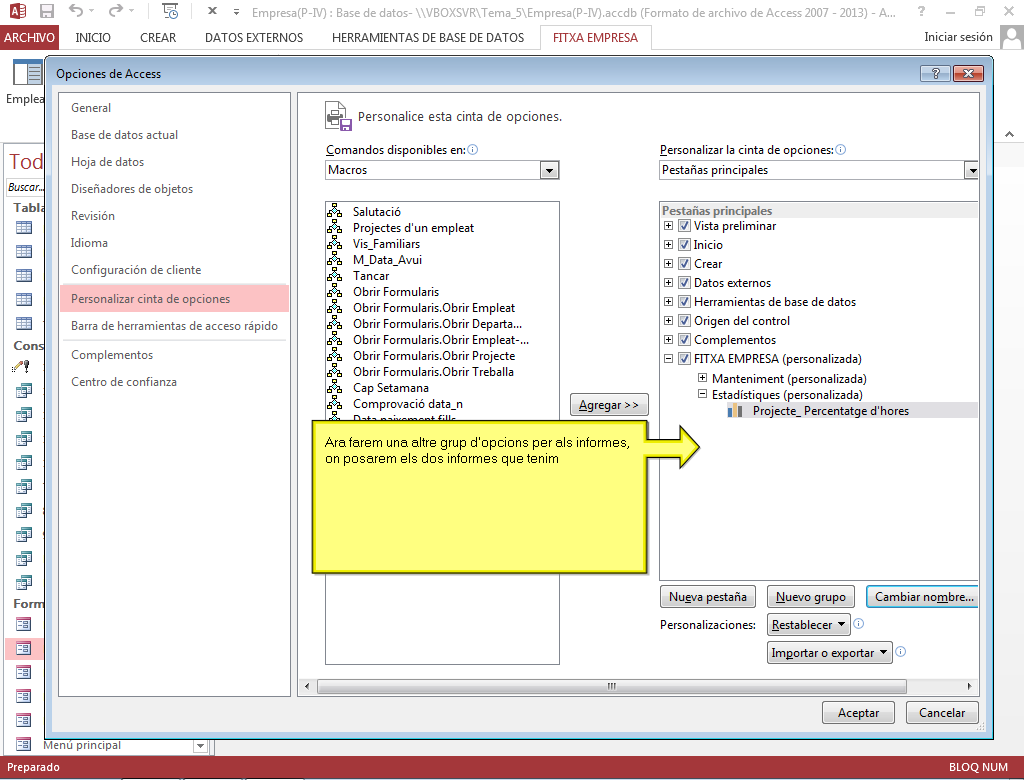
Task: Open the Importar o exportar dropdown
Action: [829, 653]
